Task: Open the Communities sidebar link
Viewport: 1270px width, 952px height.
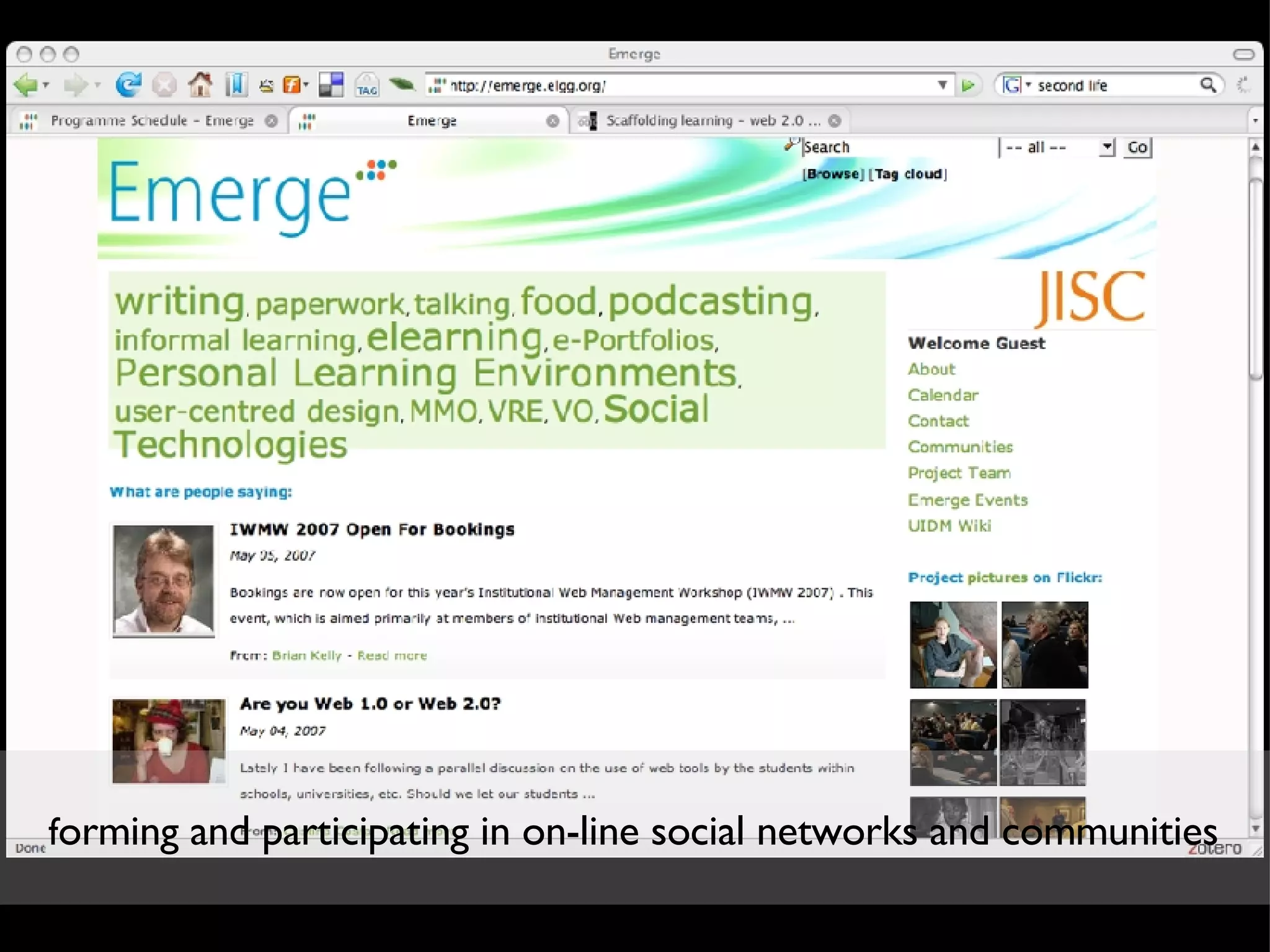Action: 961,447
